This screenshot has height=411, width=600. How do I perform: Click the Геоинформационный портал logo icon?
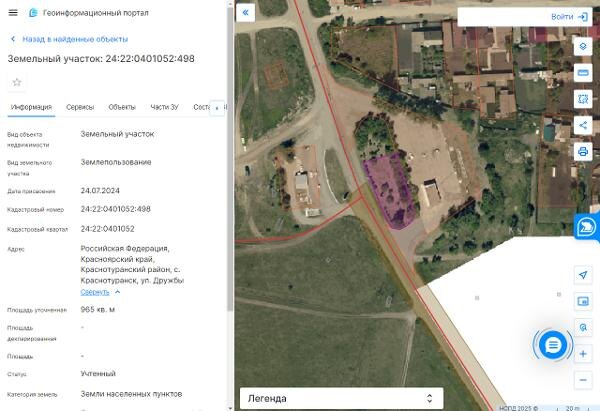[33, 13]
